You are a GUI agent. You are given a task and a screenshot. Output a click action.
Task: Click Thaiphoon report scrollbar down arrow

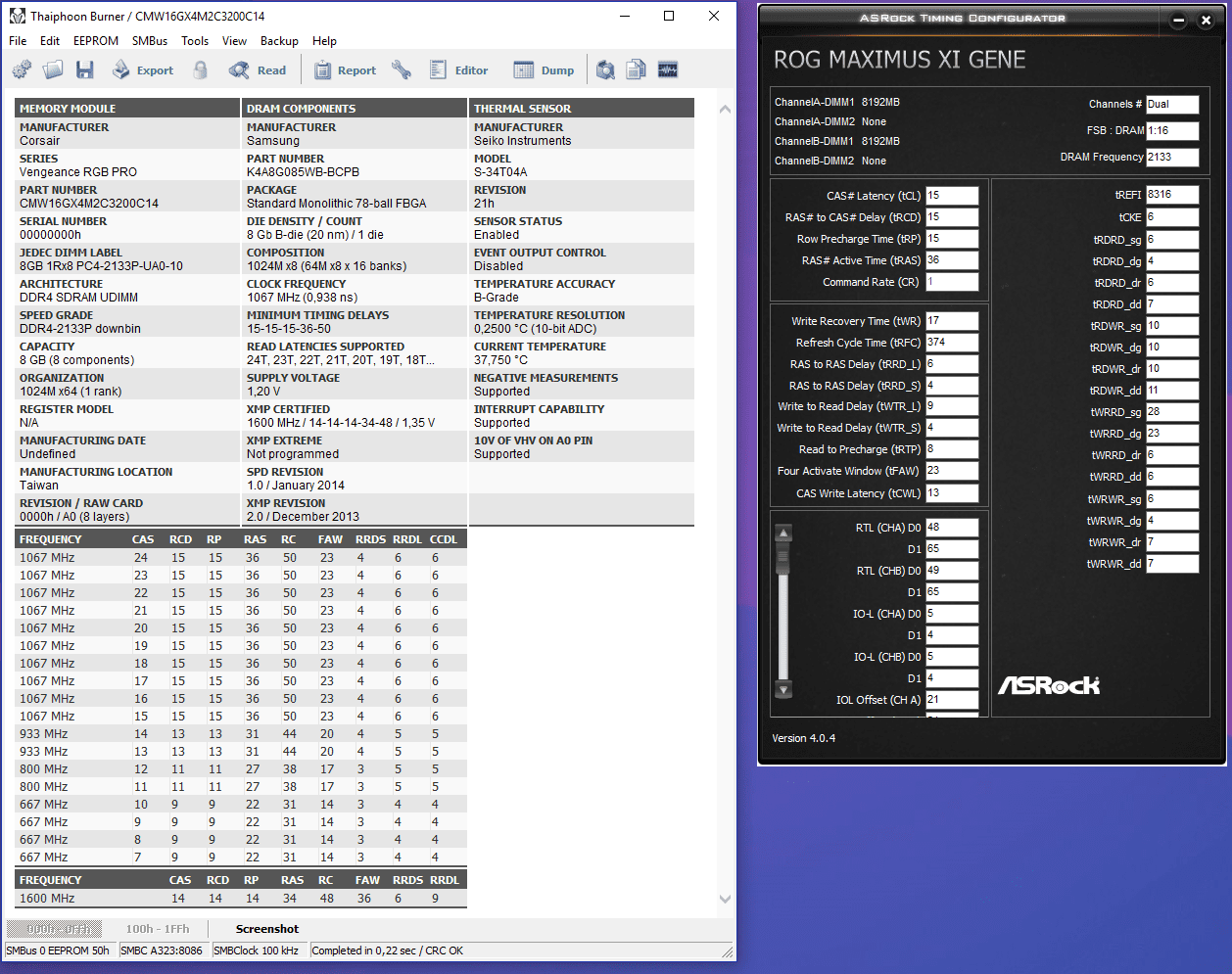pyautogui.click(x=725, y=899)
